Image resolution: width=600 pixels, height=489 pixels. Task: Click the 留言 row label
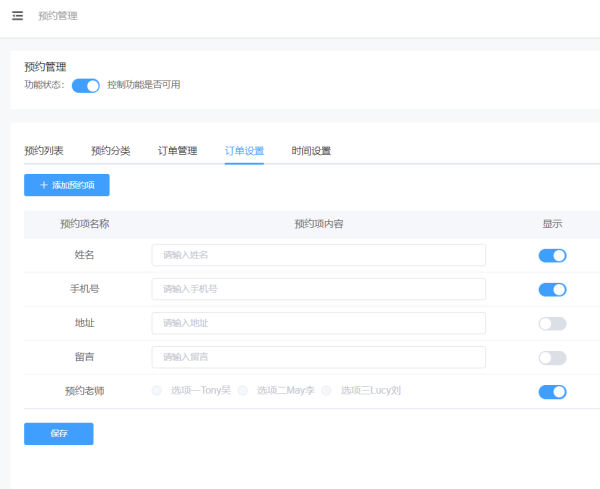[x=85, y=357]
